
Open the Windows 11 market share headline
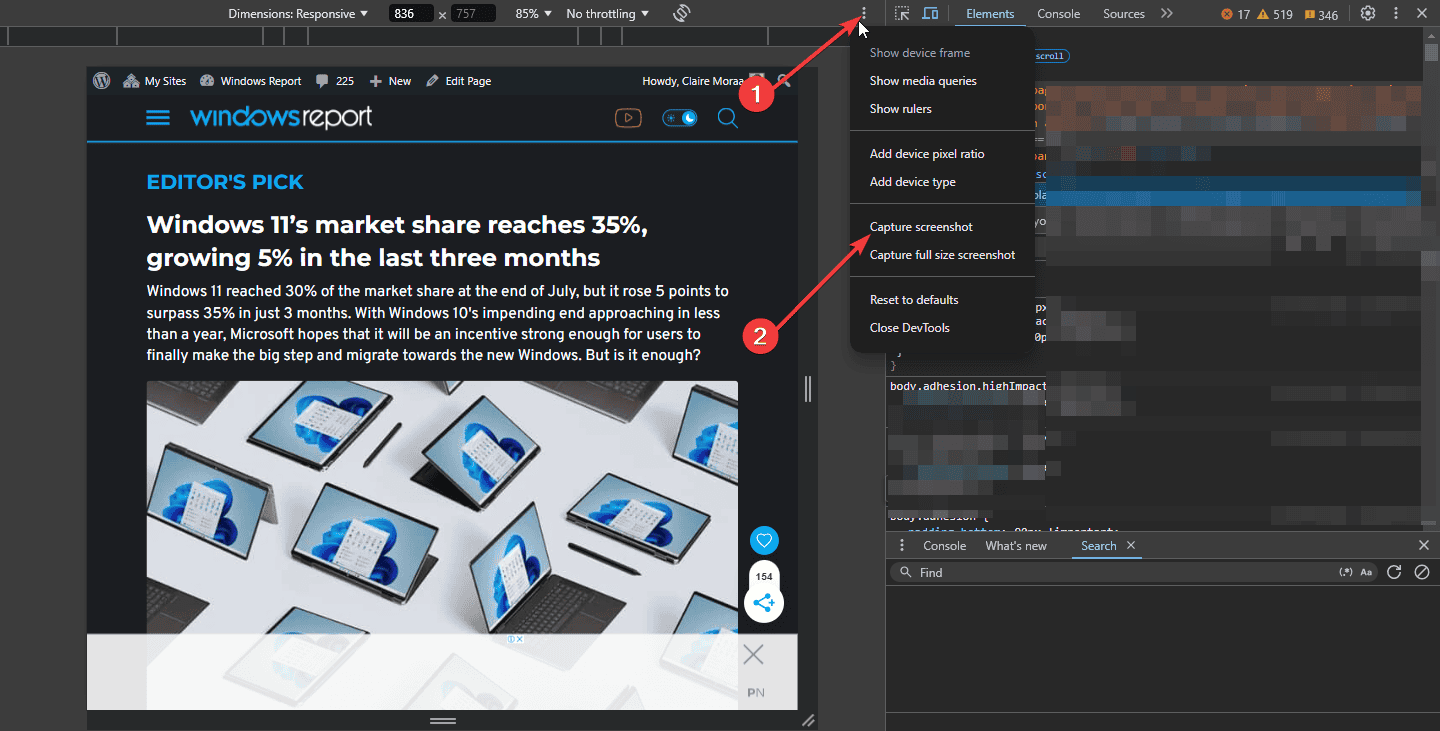[x=397, y=242]
